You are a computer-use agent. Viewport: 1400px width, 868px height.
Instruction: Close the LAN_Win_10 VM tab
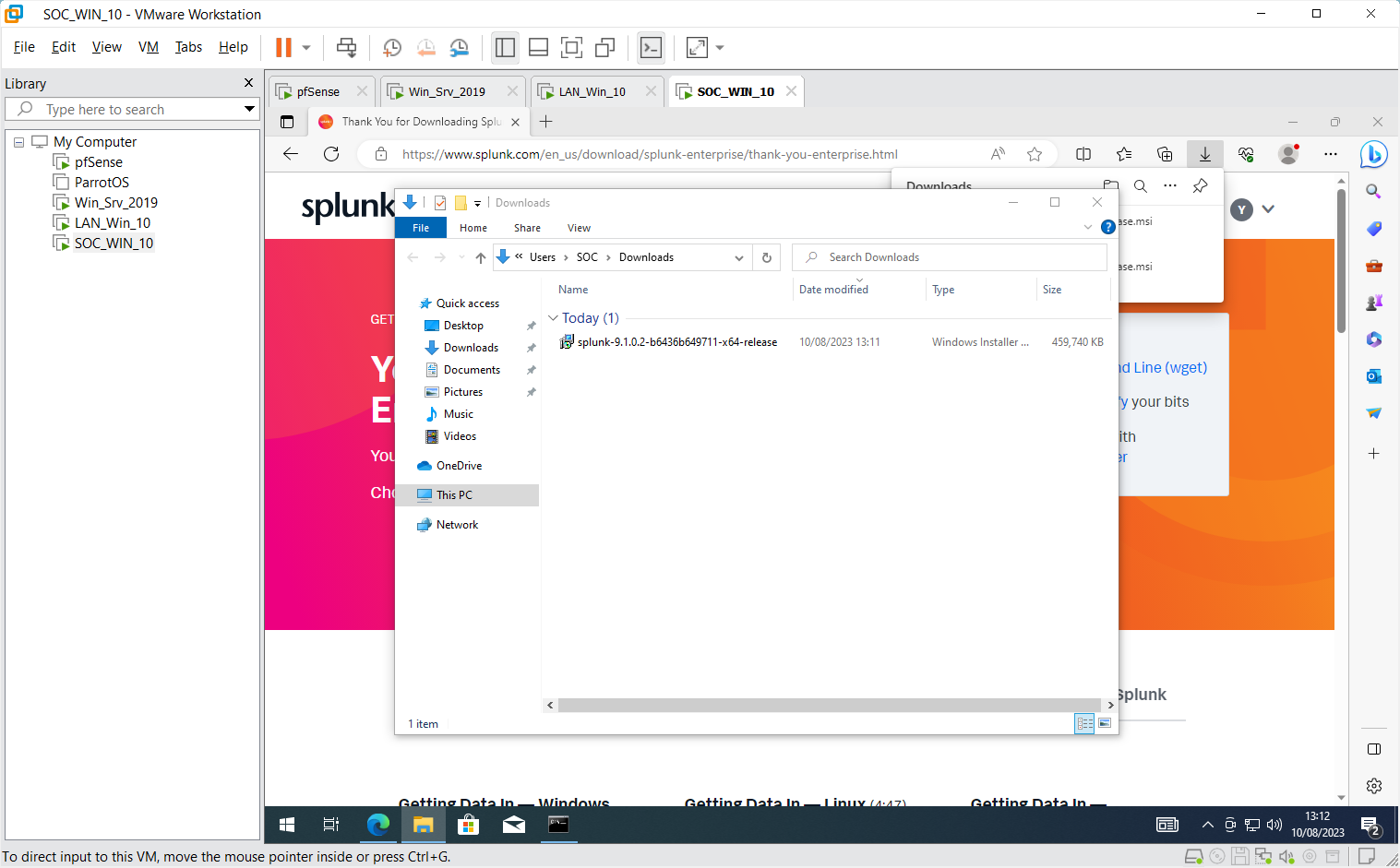coord(651,91)
